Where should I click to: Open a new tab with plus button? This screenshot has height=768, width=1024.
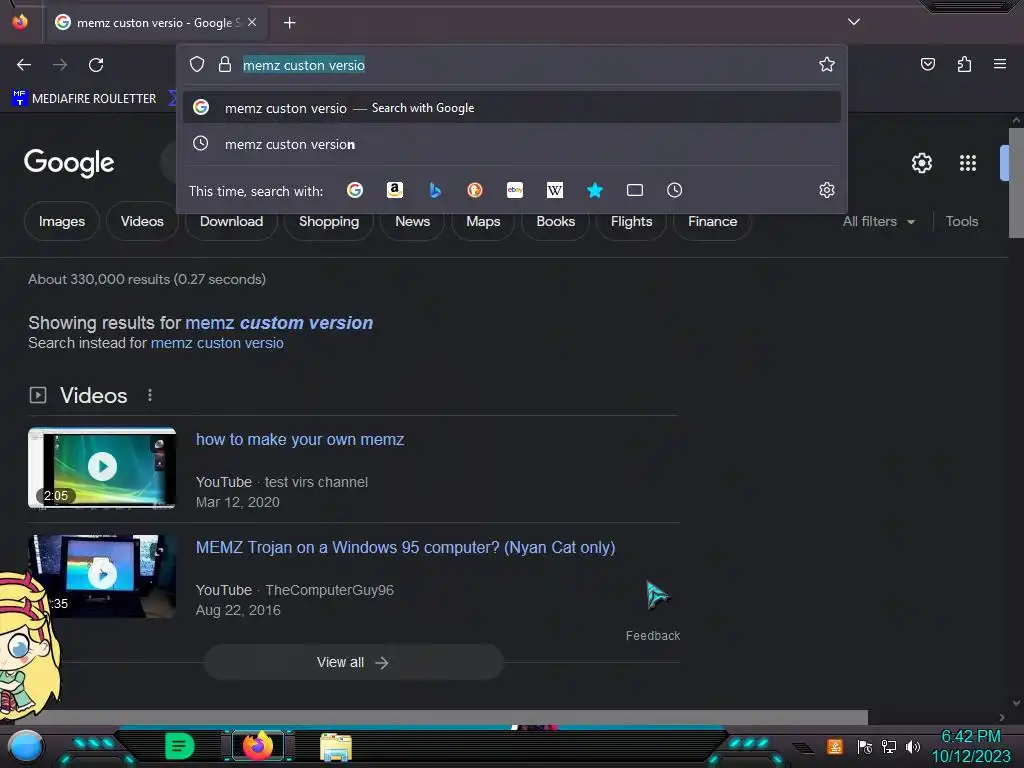289,23
